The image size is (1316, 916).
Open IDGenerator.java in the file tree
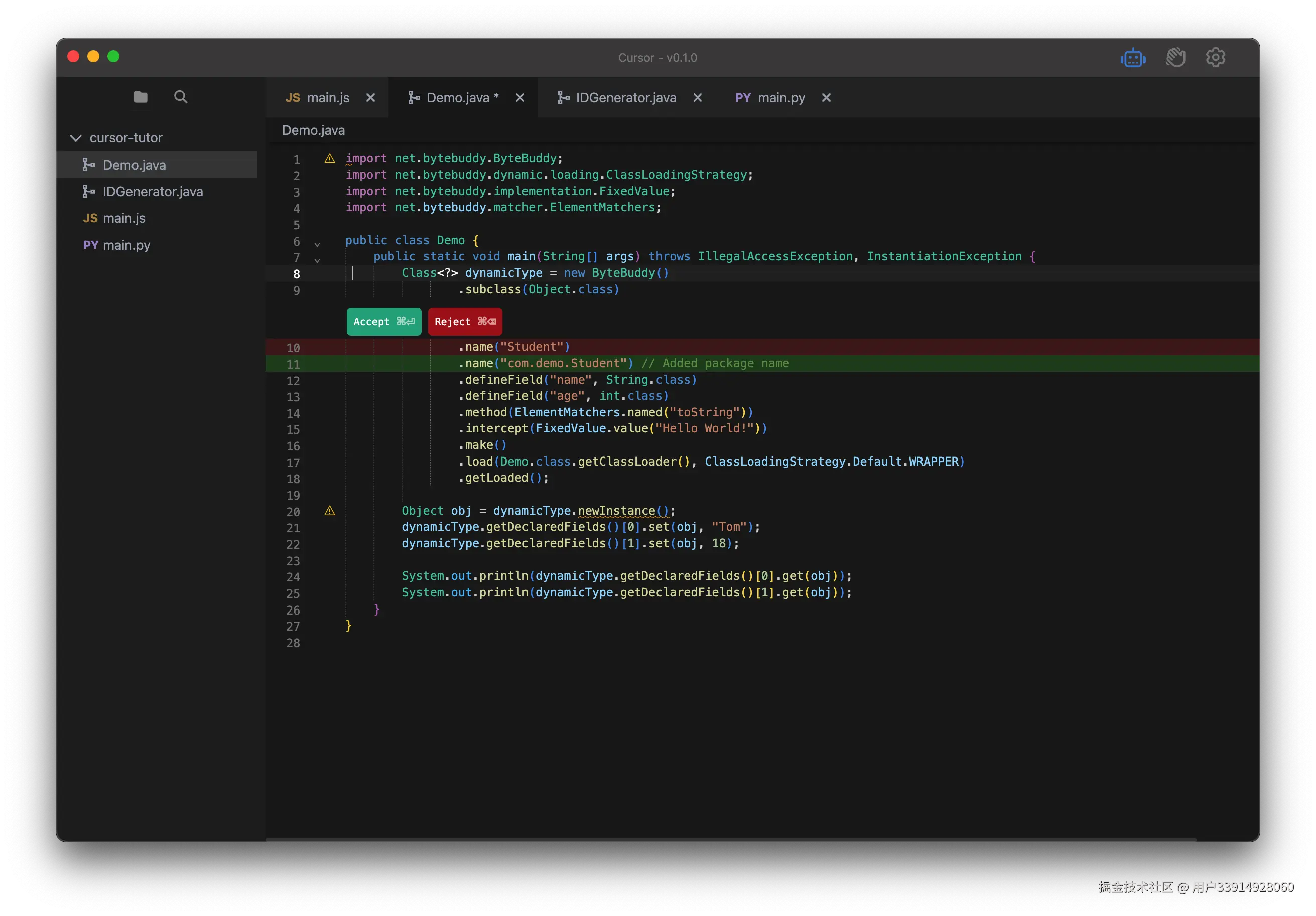point(153,191)
